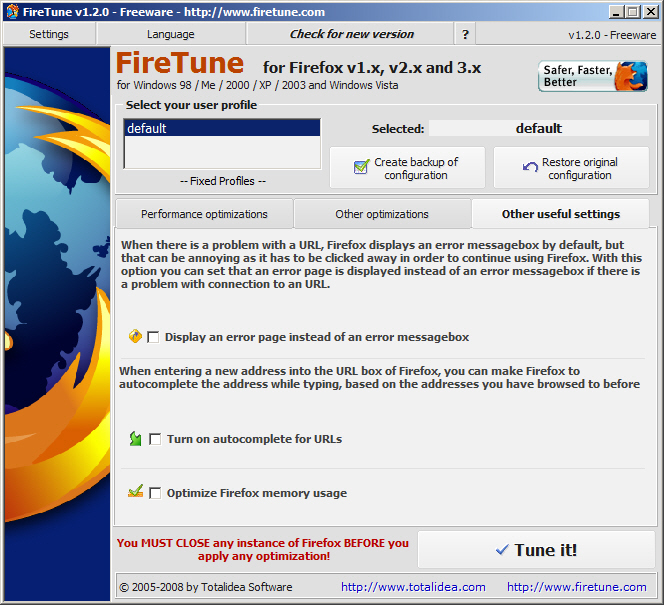Click Restore original configuration button
The height and width of the screenshot is (605, 664).
point(571,168)
